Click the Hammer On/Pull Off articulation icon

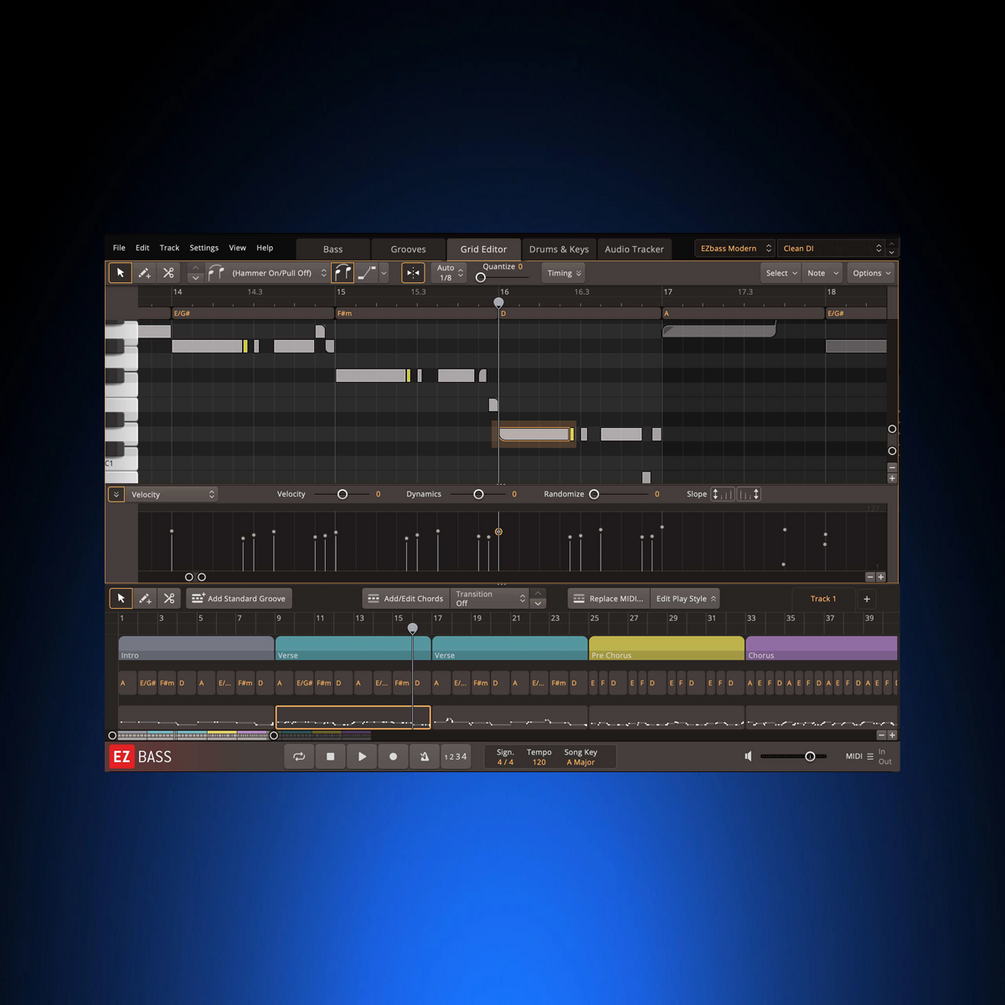point(216,273)
